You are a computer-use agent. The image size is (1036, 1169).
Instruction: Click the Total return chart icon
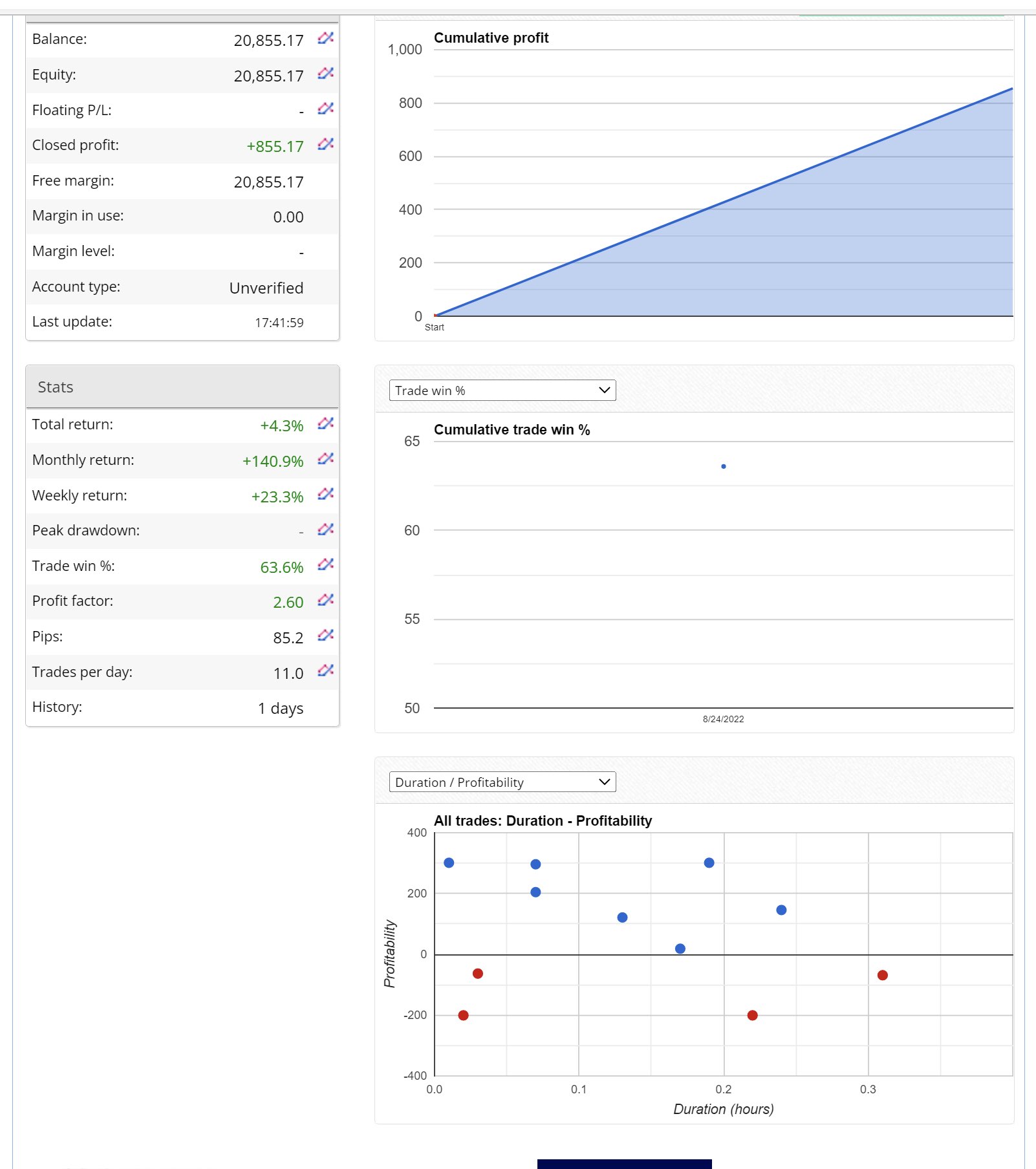pos(325,424)
